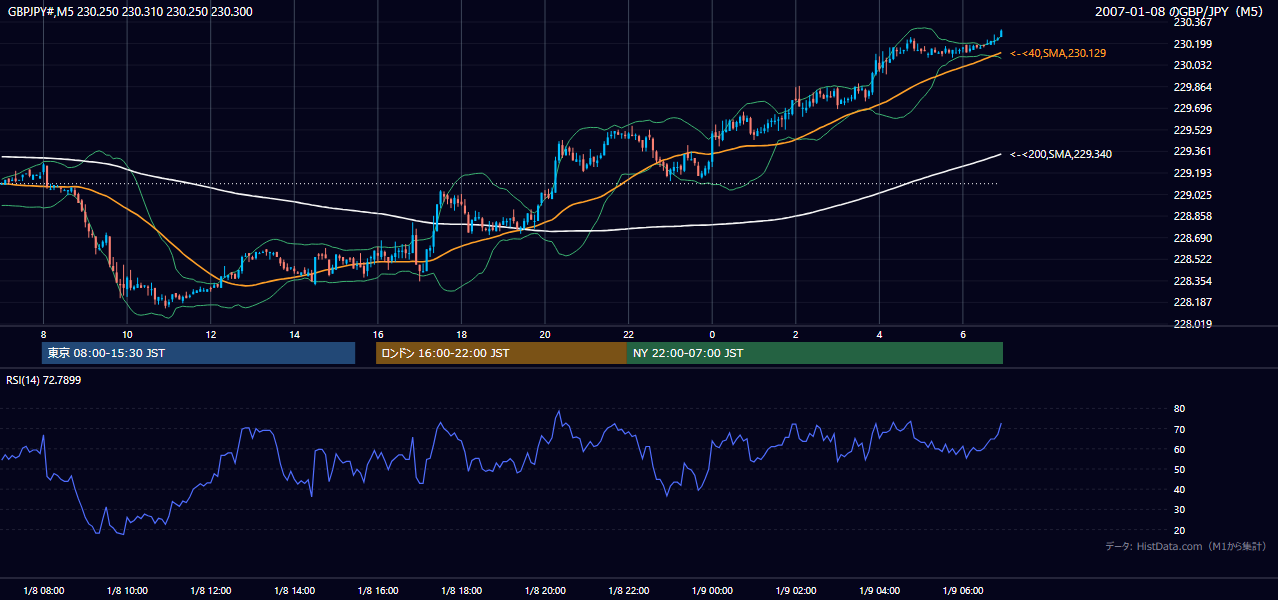
Task: Click the 1/8 10:00 bottom time label
Action: pos(127,591)
